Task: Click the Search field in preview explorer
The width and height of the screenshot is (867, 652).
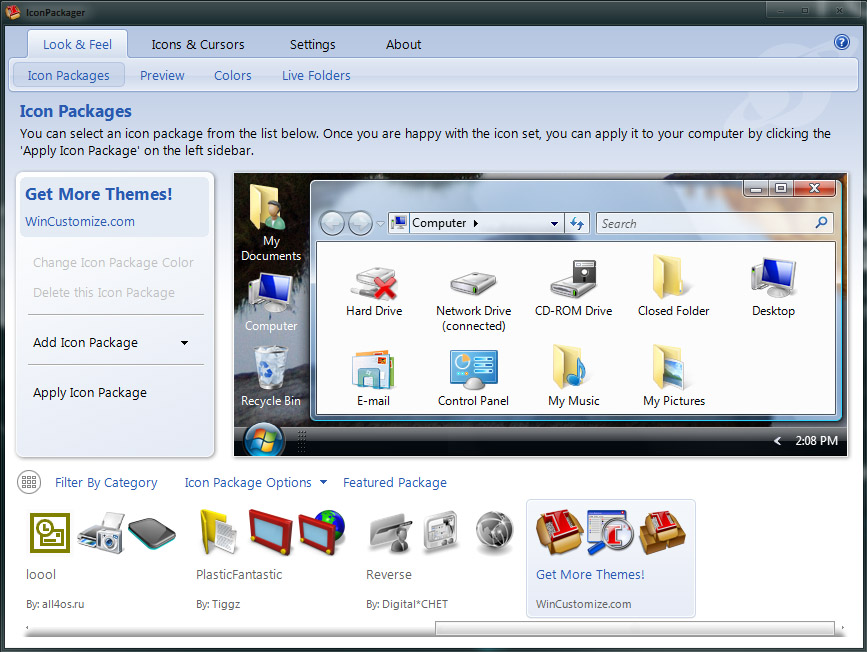Action: point(714,223)
